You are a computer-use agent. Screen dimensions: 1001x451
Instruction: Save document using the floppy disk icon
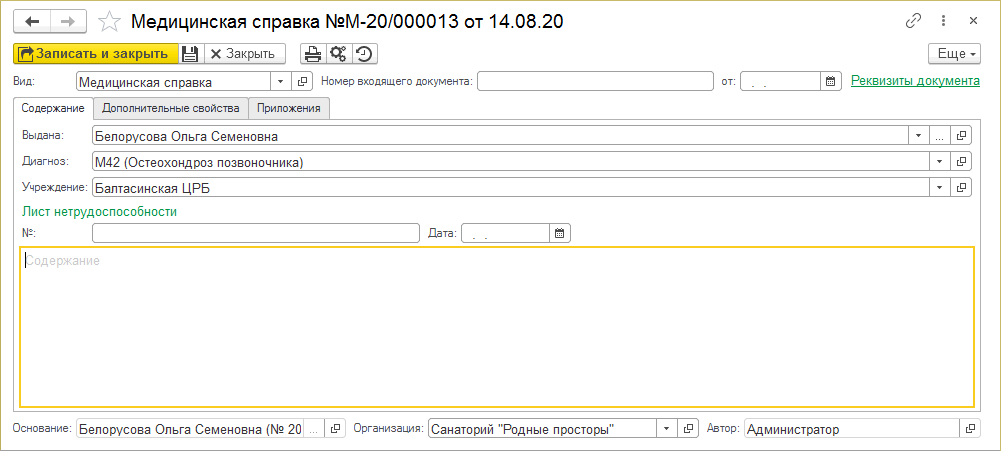190,54
